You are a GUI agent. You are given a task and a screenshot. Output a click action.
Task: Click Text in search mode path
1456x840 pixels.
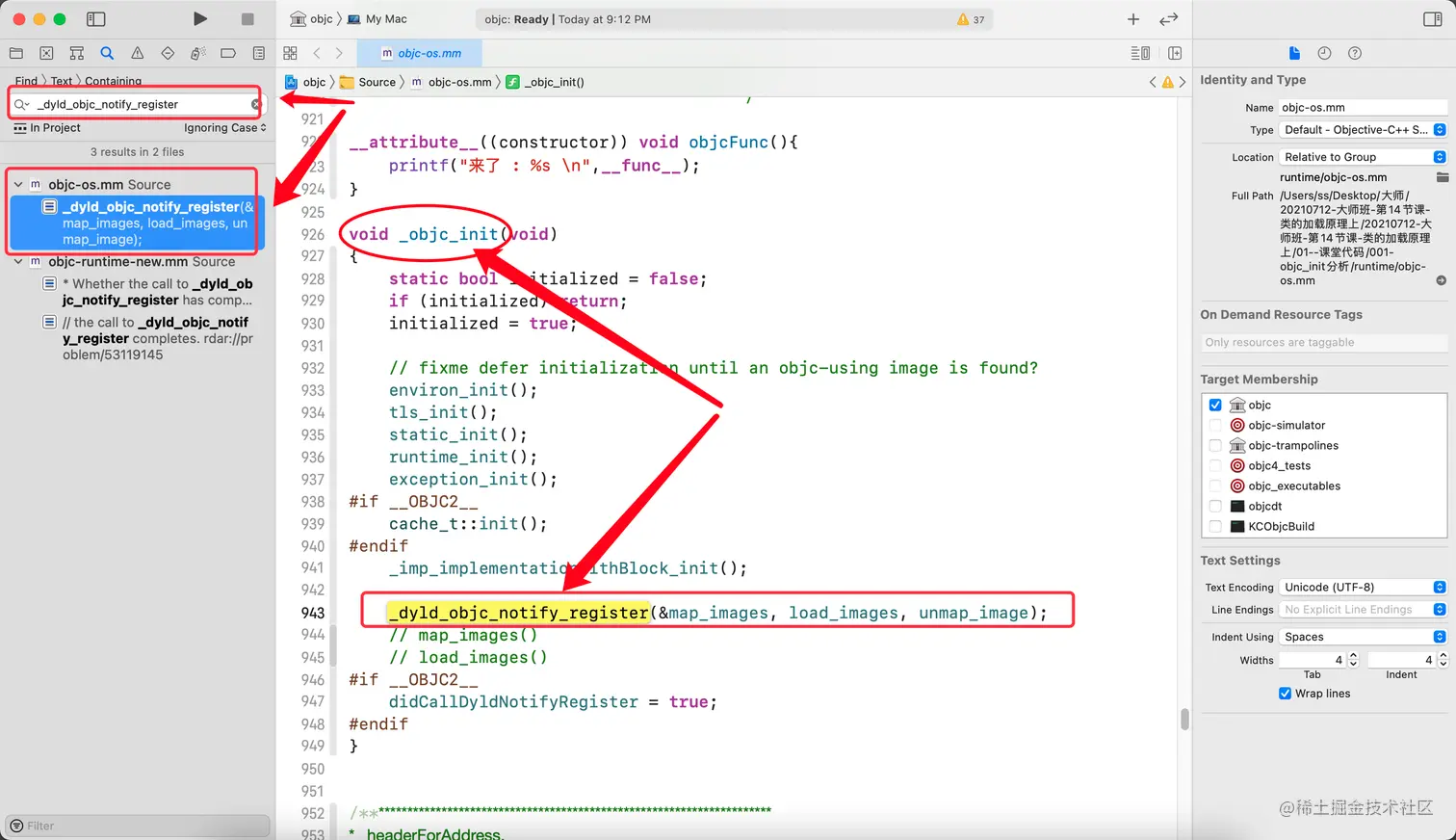click(x=61, y=81)
